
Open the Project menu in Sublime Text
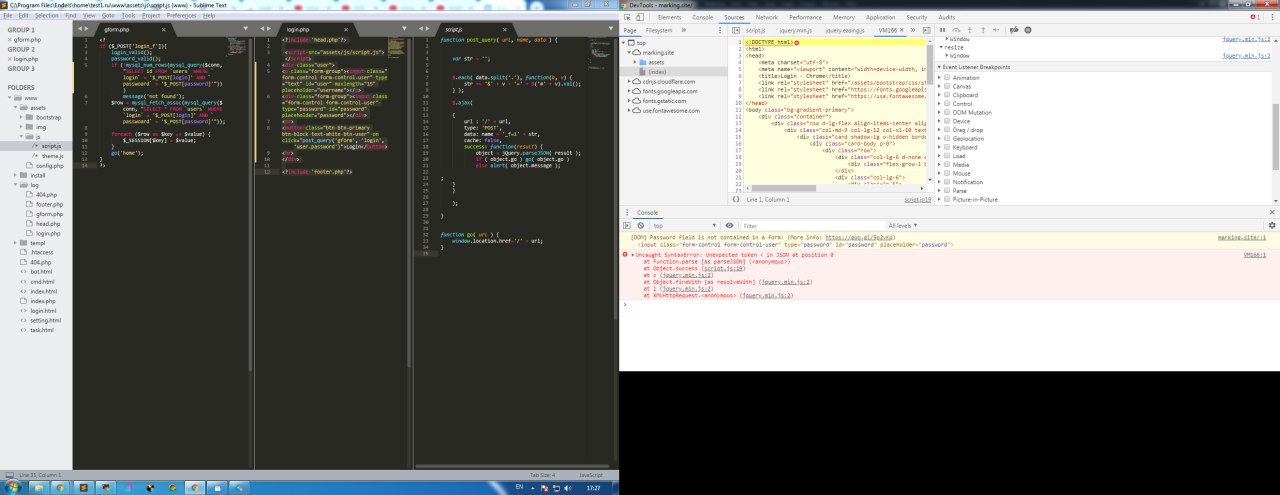pyautogui.click(x=151, y=16)
